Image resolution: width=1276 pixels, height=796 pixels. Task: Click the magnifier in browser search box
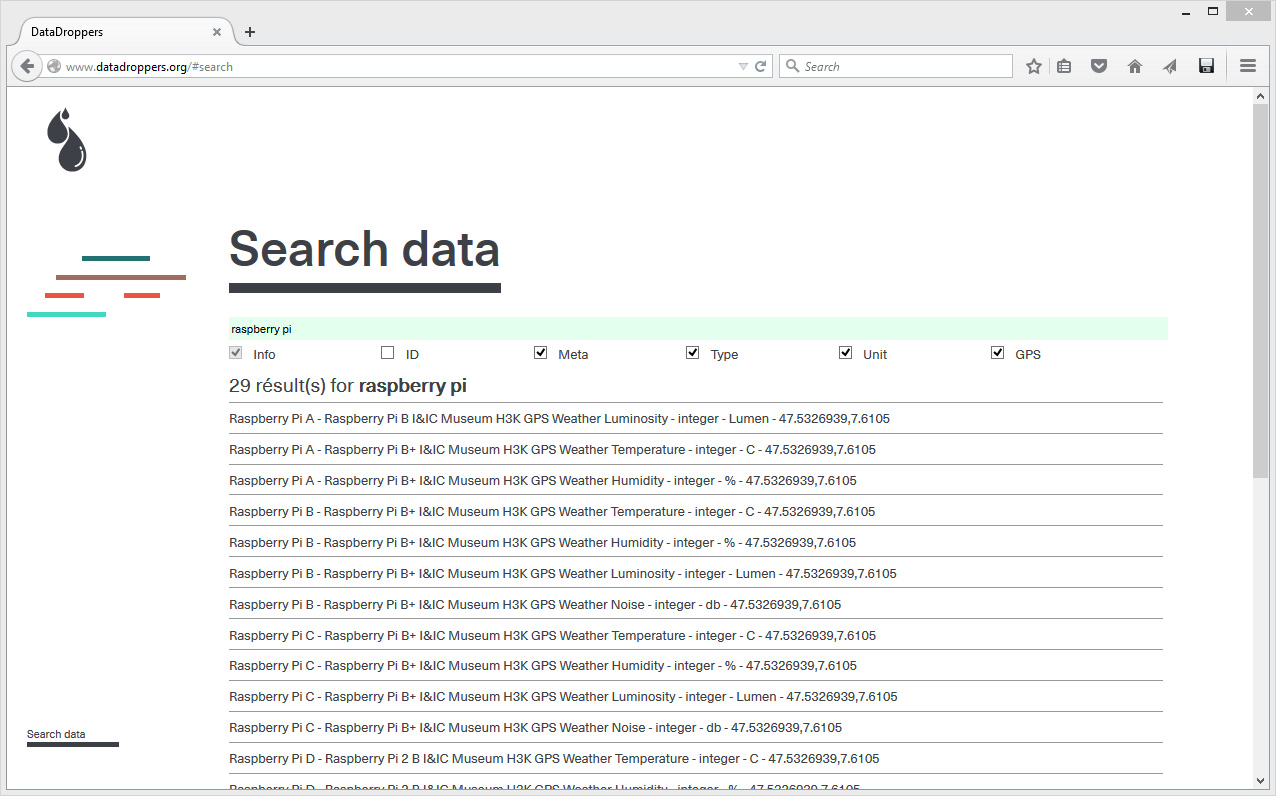point(793,66)
